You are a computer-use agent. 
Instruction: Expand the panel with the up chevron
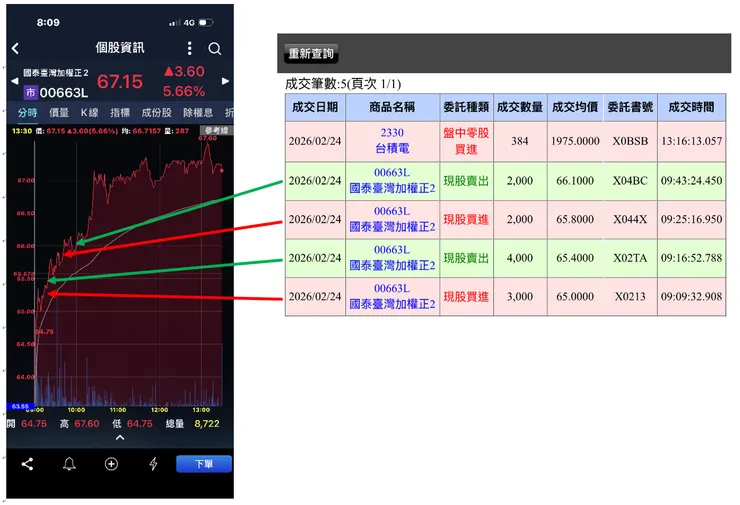point(120,438)
